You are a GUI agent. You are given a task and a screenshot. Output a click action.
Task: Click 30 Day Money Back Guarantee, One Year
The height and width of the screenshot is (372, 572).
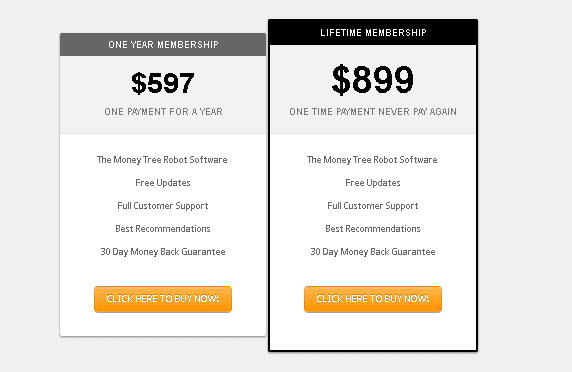click(163, 252)
